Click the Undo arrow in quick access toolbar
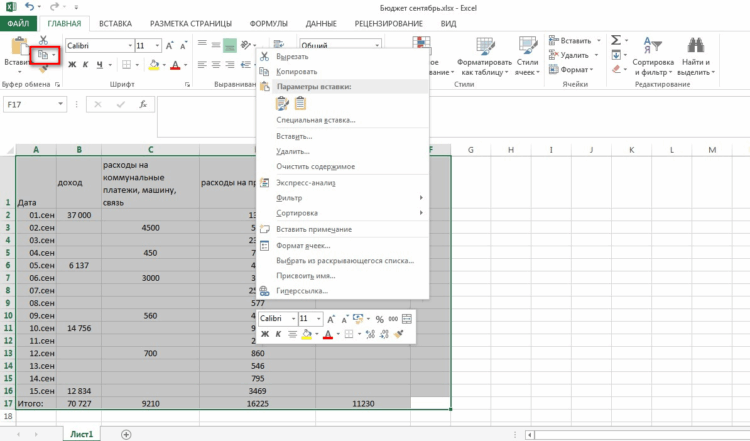 coord(30,7)
